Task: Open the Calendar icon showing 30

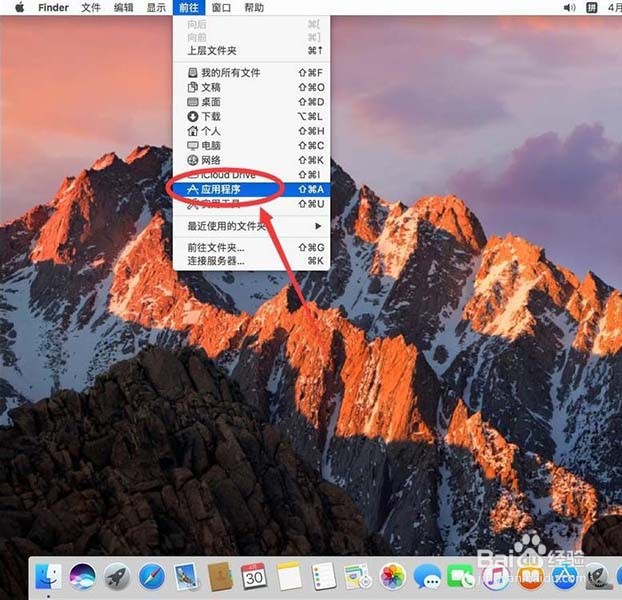Action: 254,576
